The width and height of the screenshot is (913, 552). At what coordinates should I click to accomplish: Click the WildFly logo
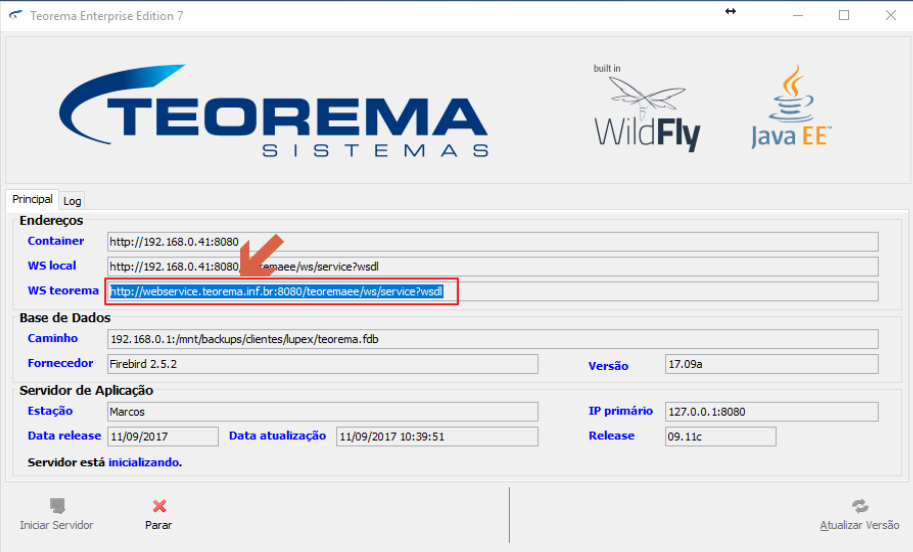(x=647, y=108)
